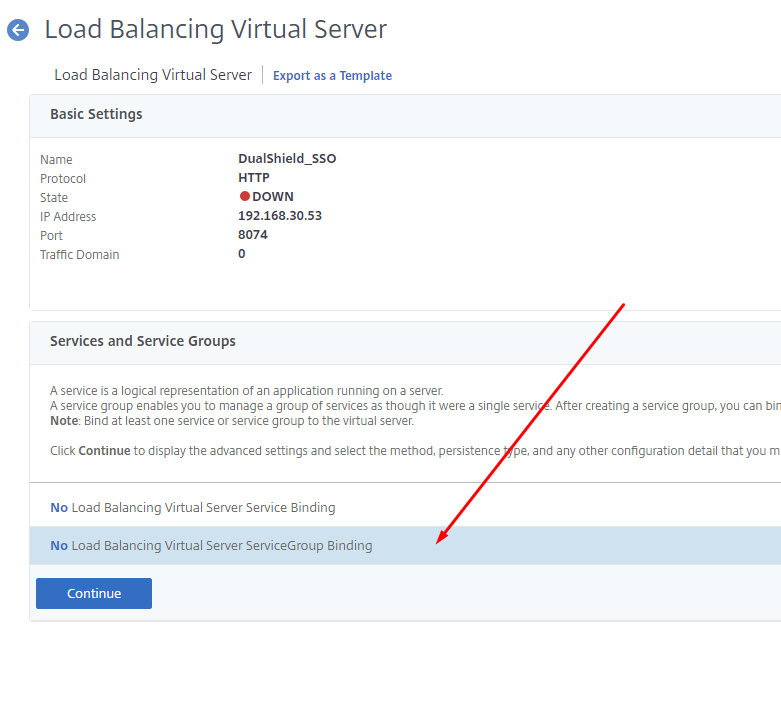Viewport: 781px width, 711px height.
Task: Click the Traffic Domain field label
Action: (x=80, y=255)
